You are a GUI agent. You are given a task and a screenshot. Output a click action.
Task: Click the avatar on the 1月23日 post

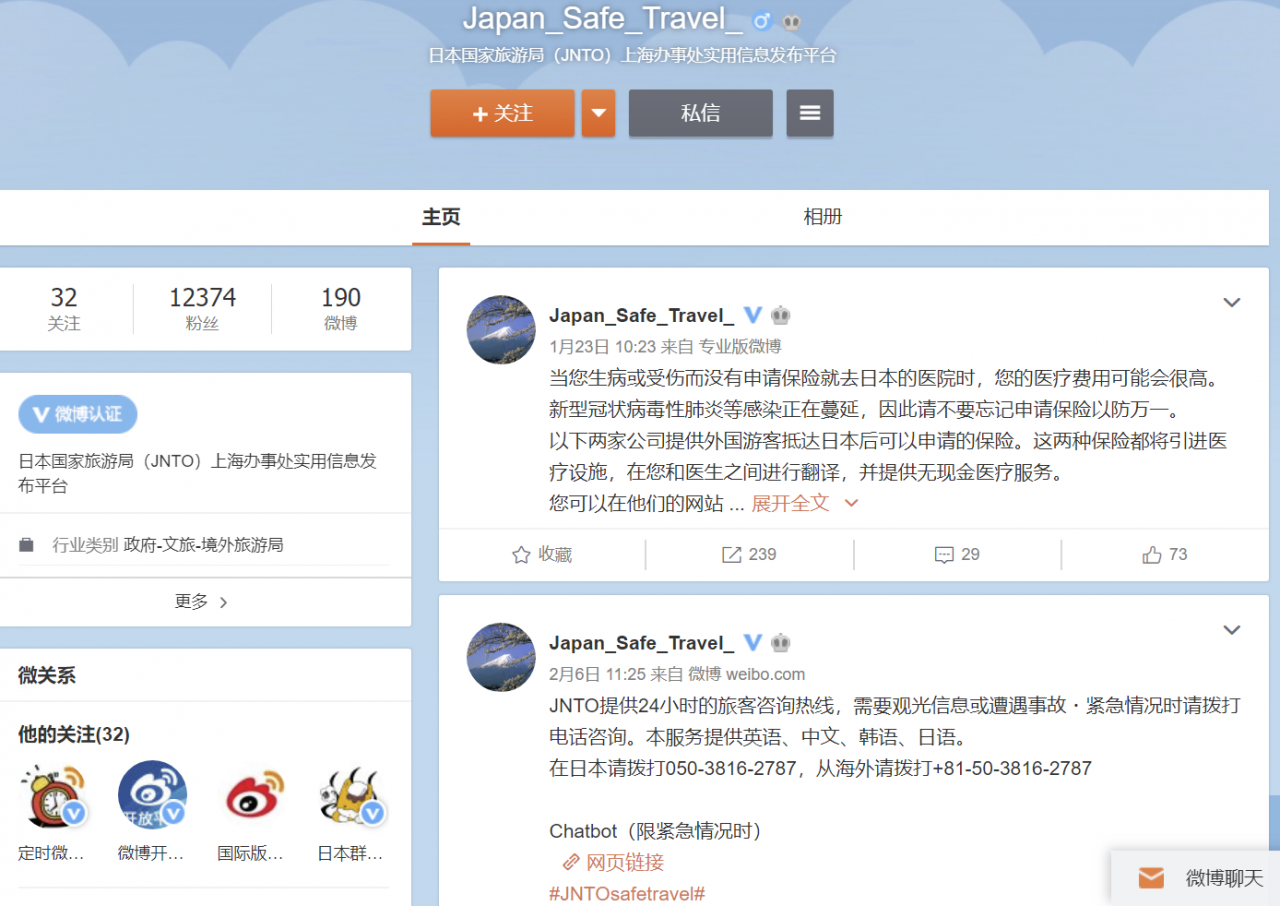click(501, 330)
